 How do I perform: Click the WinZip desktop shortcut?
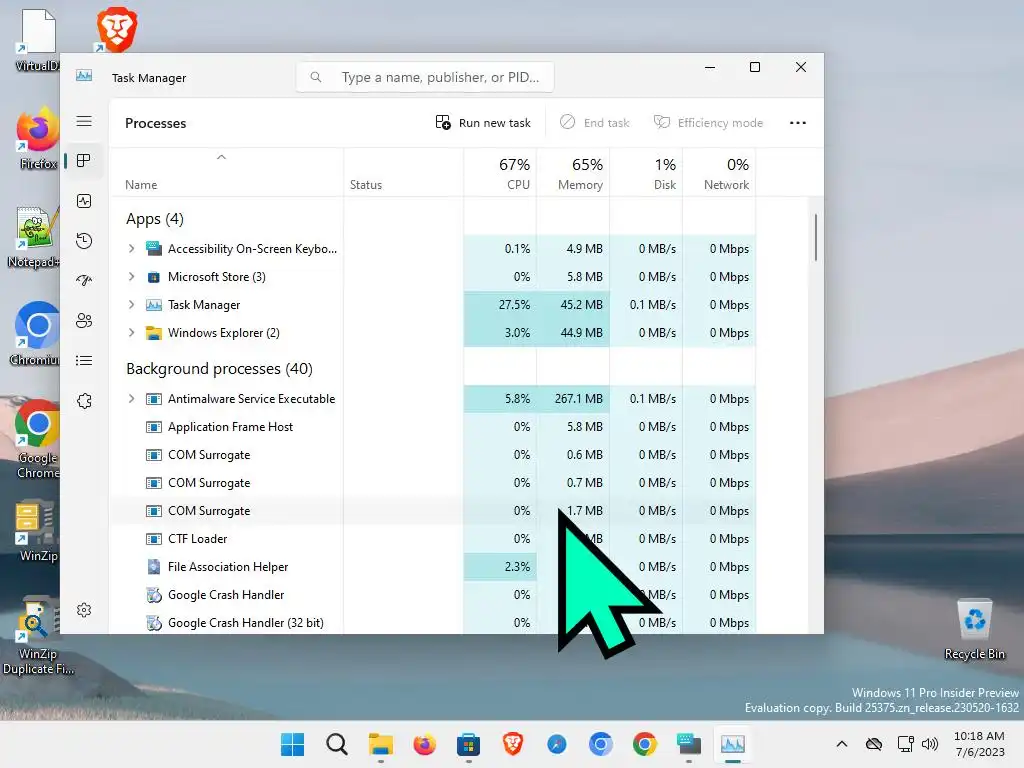[38, 531]
